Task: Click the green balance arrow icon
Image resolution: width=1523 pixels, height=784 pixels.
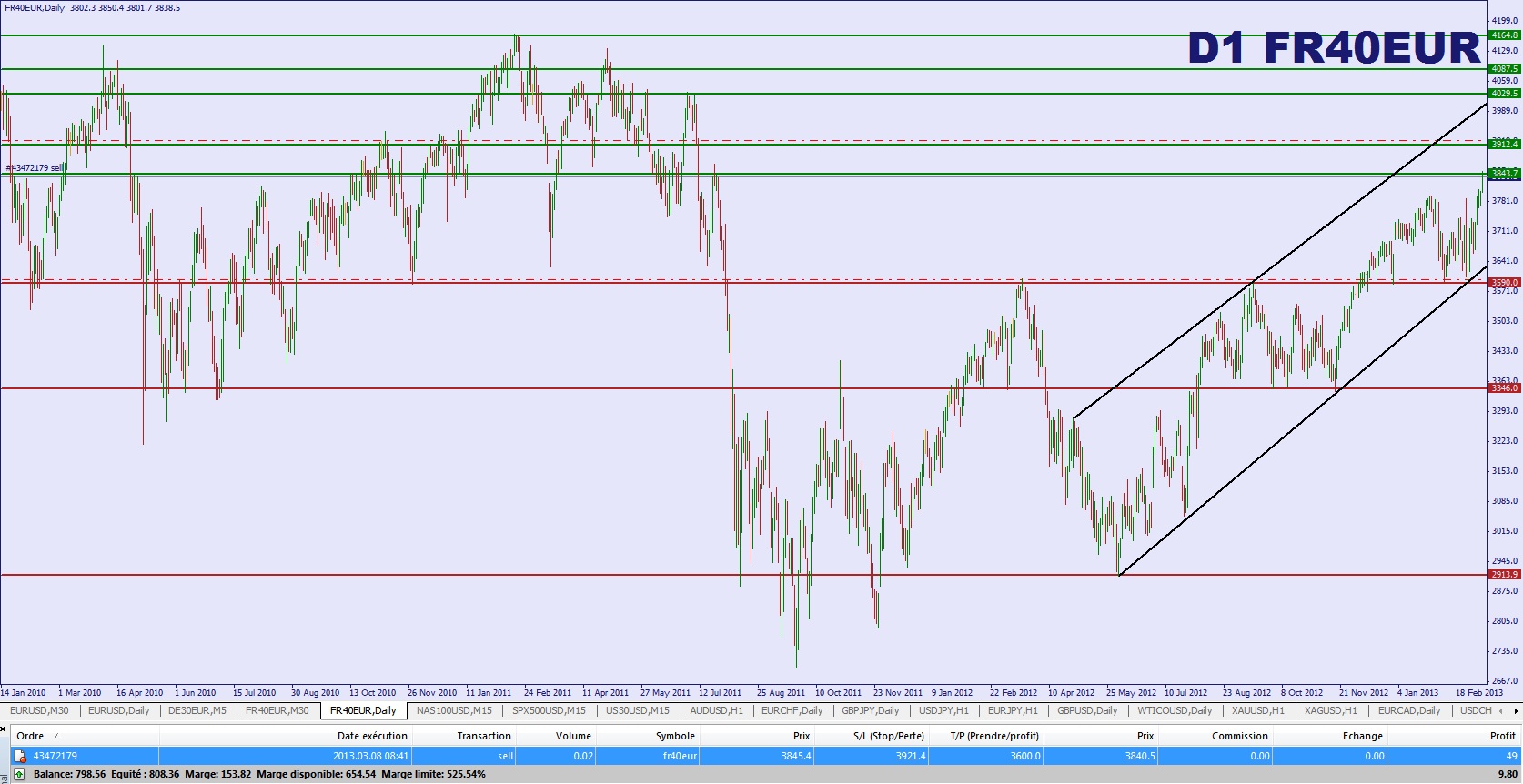Action: click(x=19, y=774)
